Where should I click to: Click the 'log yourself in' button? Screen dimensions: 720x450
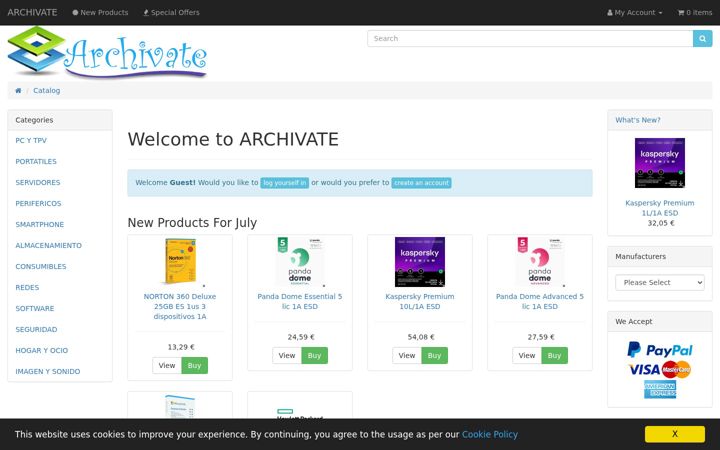(285, 183)
